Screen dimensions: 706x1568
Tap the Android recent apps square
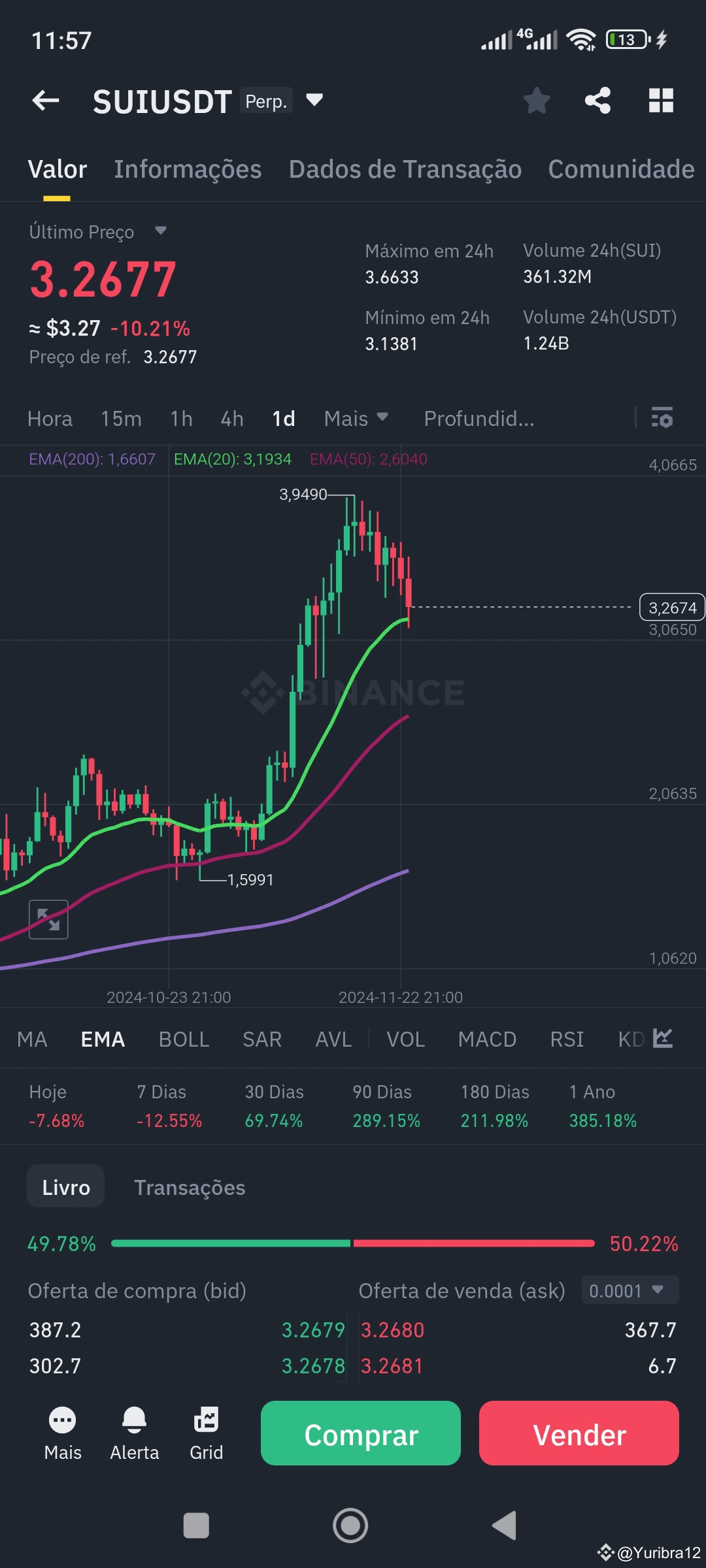click(196, 1526)
